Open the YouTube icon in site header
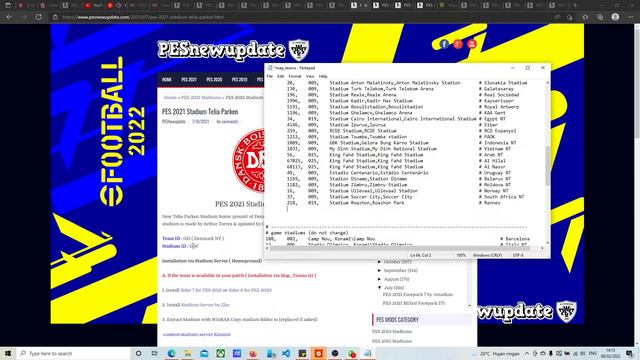Viewport: 640px width, 360px height. point(472,44)
